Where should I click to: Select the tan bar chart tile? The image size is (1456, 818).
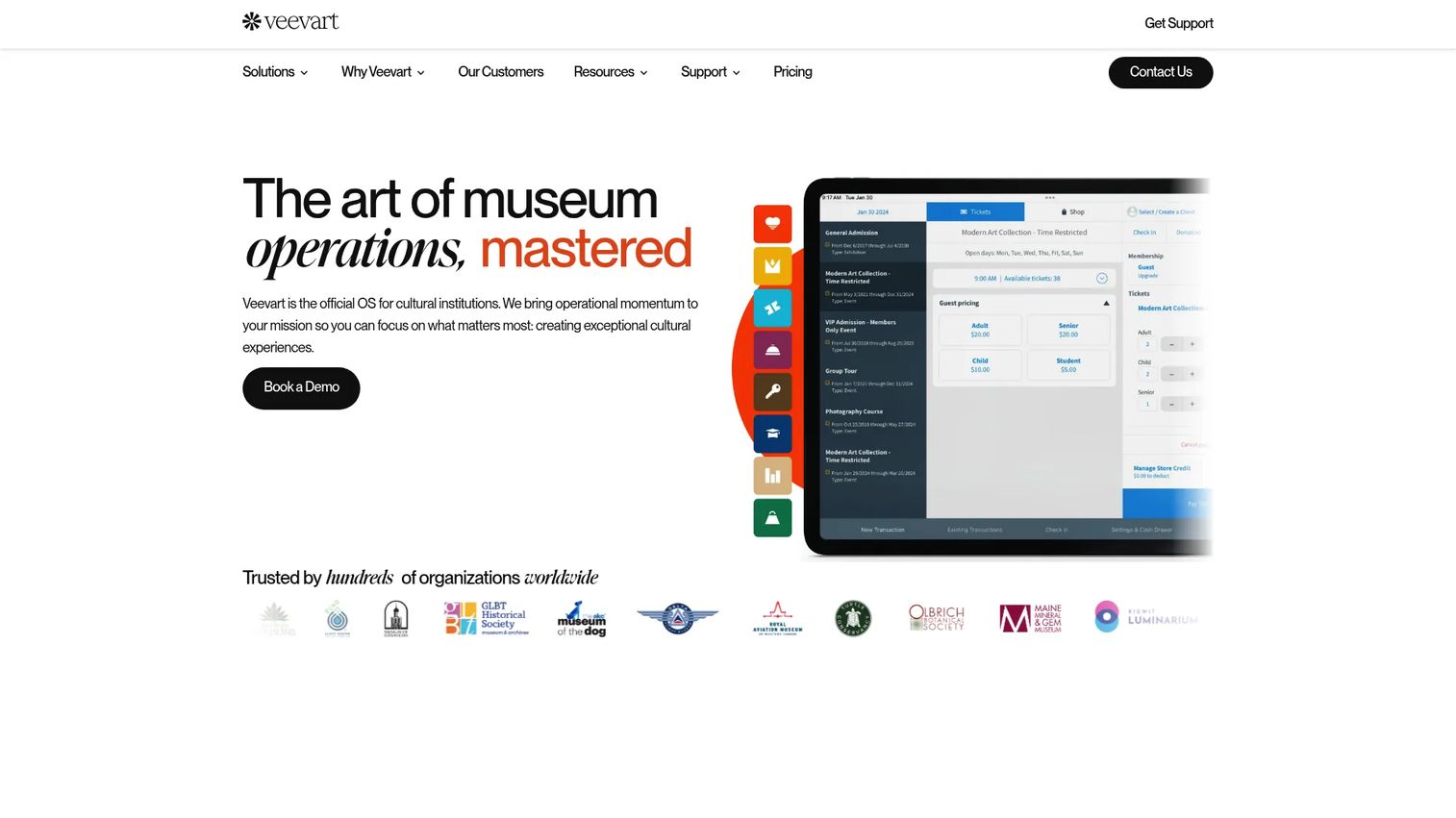[x=772, y=476]
